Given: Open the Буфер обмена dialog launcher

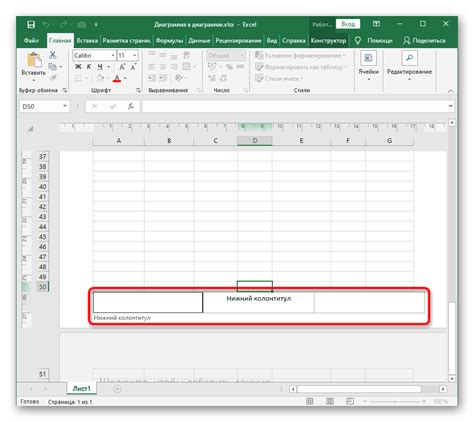Looking at the screenshot, I should tap(65, 90).
